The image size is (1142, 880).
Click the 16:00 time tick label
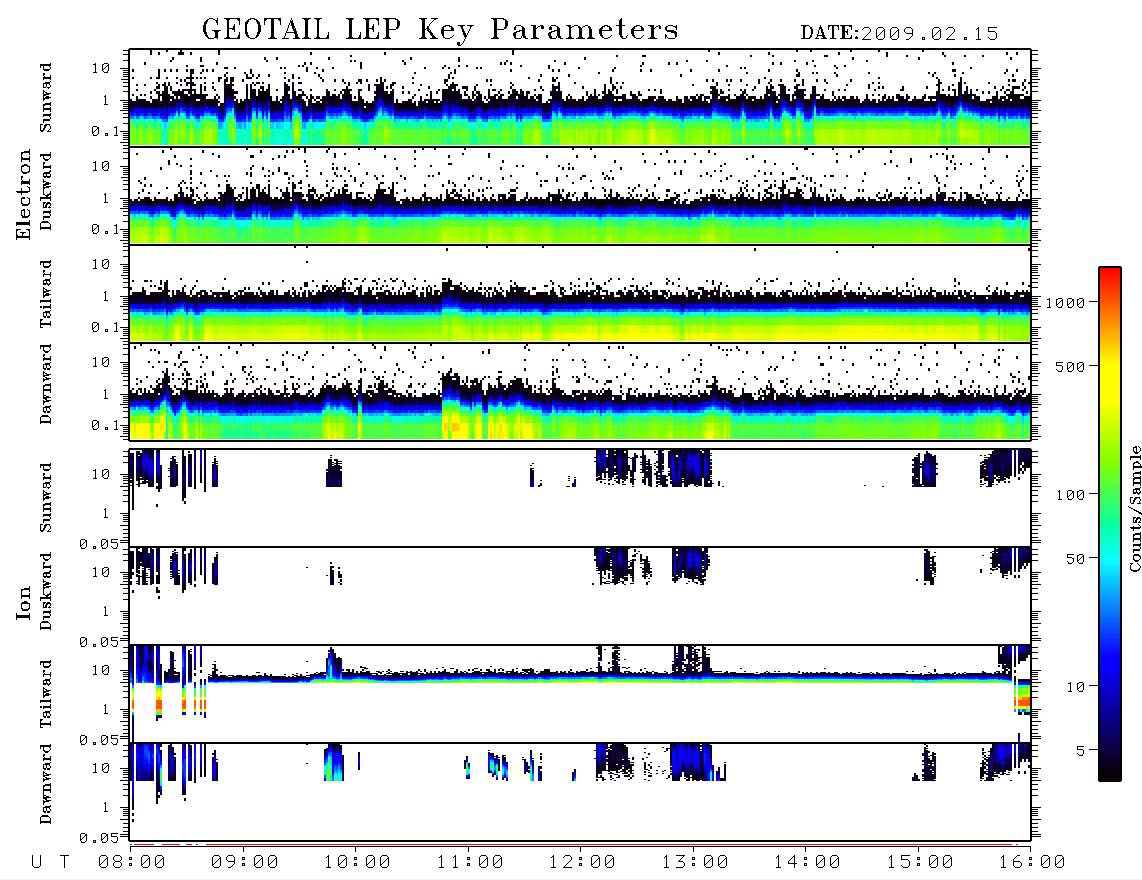(1031, 862)
